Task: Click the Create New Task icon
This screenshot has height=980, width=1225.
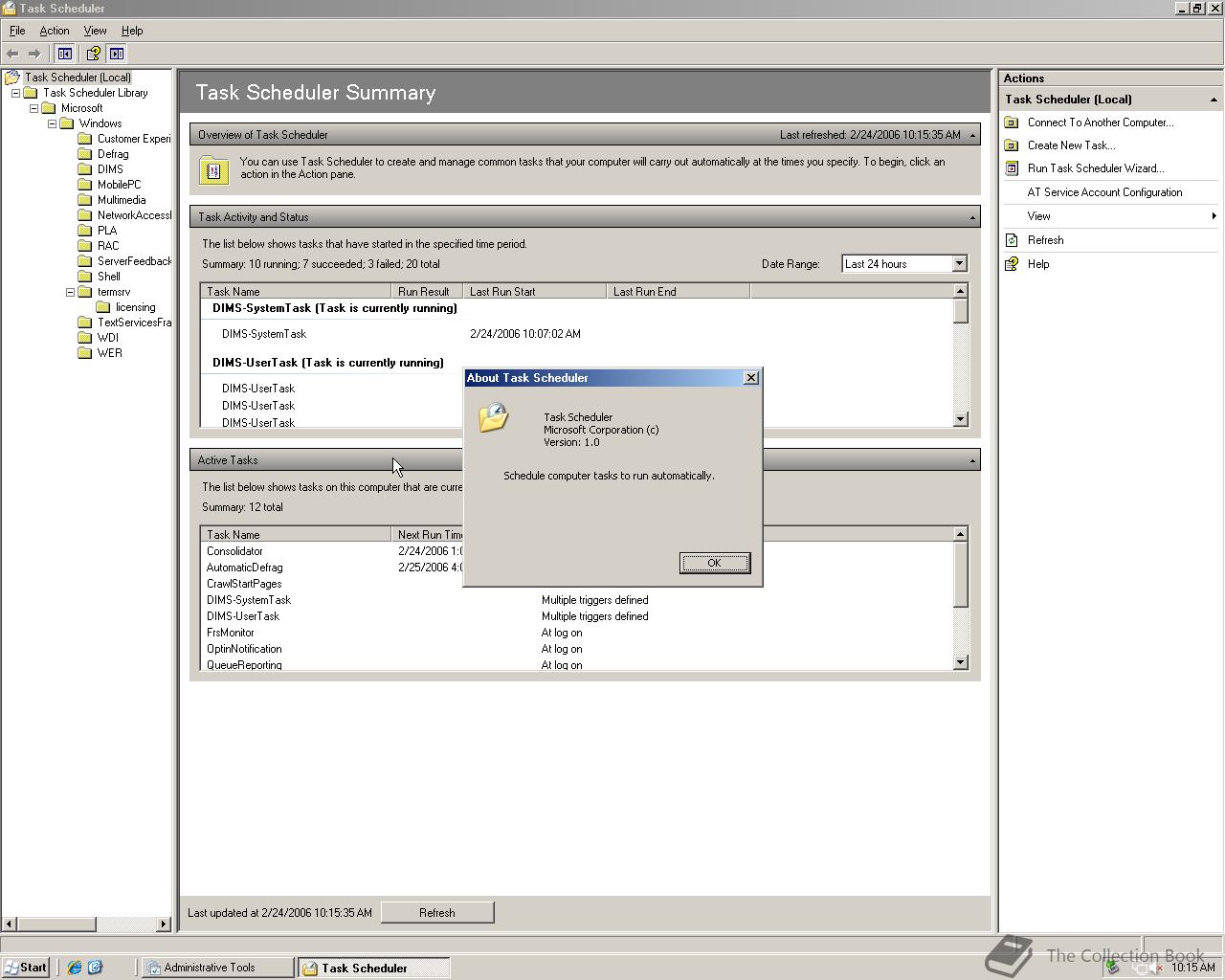Action: click(1012, 145)
